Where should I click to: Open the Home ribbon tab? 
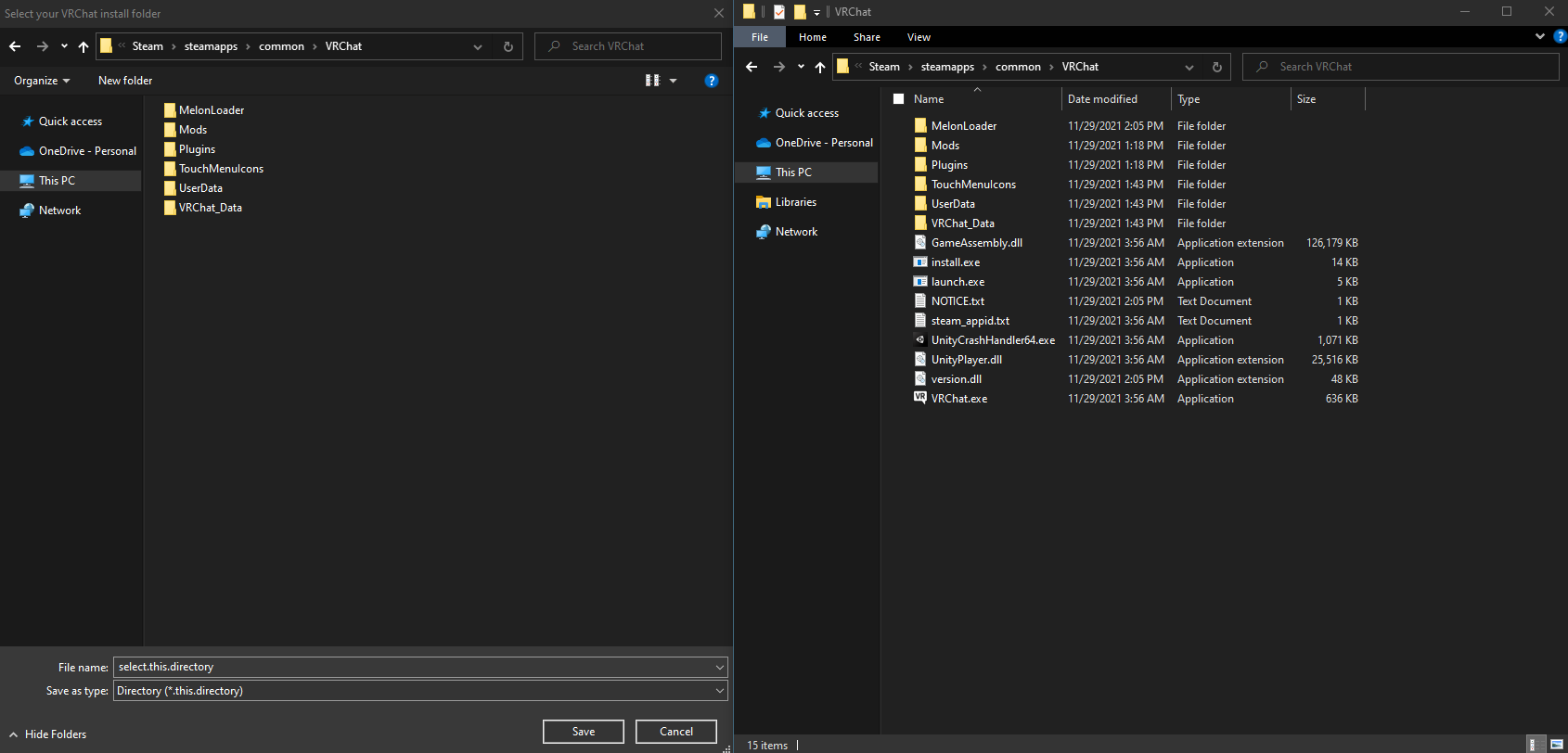click(813, 37)
